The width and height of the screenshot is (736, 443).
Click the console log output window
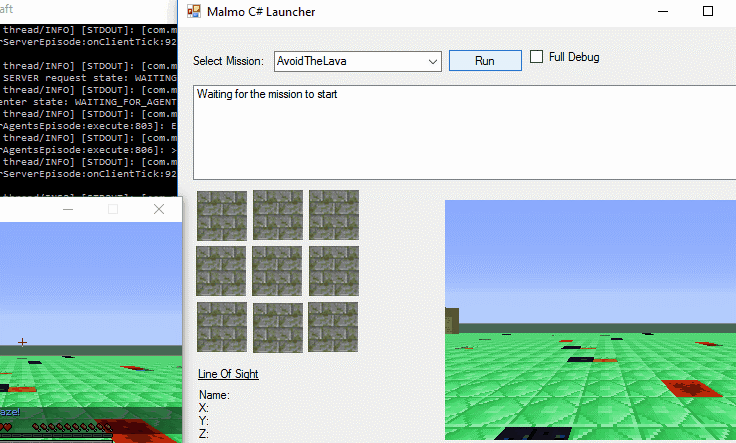tap(88, 110)
